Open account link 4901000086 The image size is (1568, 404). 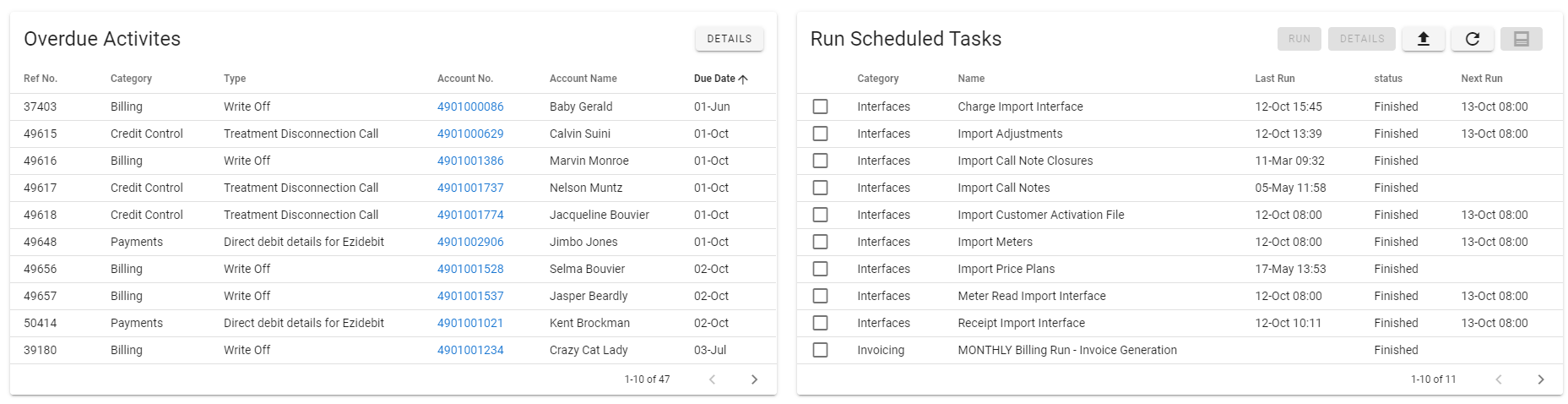(x=470, y=106)
